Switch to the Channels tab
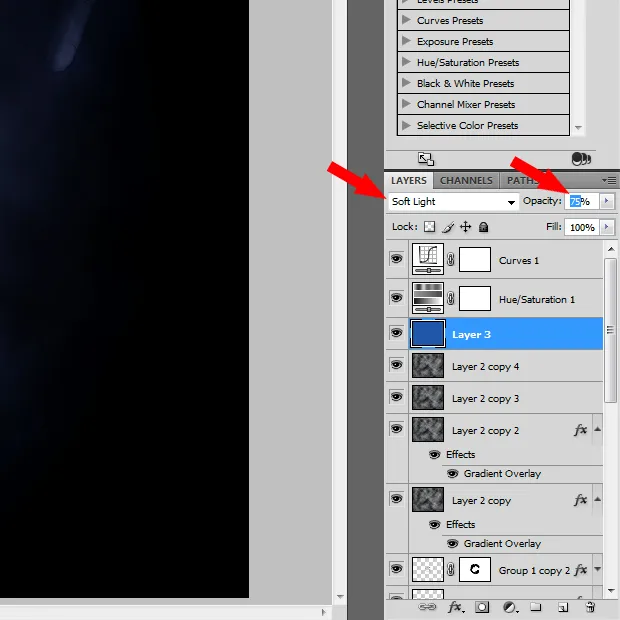This screenshot has height=620, width=620. tap(466, 181)
